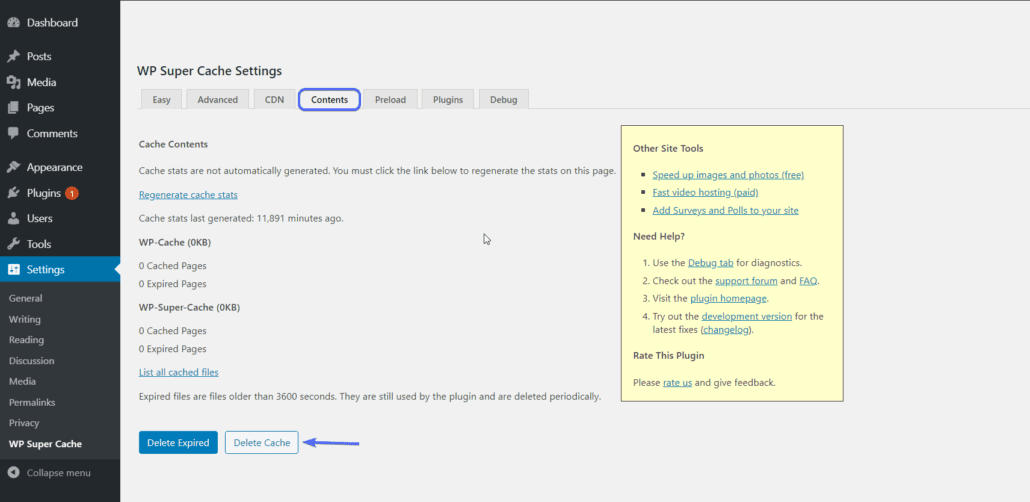
Task: Click the Media library icon
Action: [13, 82]
